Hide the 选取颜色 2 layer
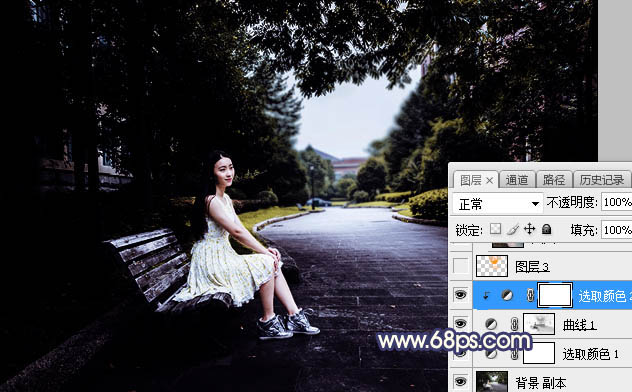632x392 pixels. point(460,295)
